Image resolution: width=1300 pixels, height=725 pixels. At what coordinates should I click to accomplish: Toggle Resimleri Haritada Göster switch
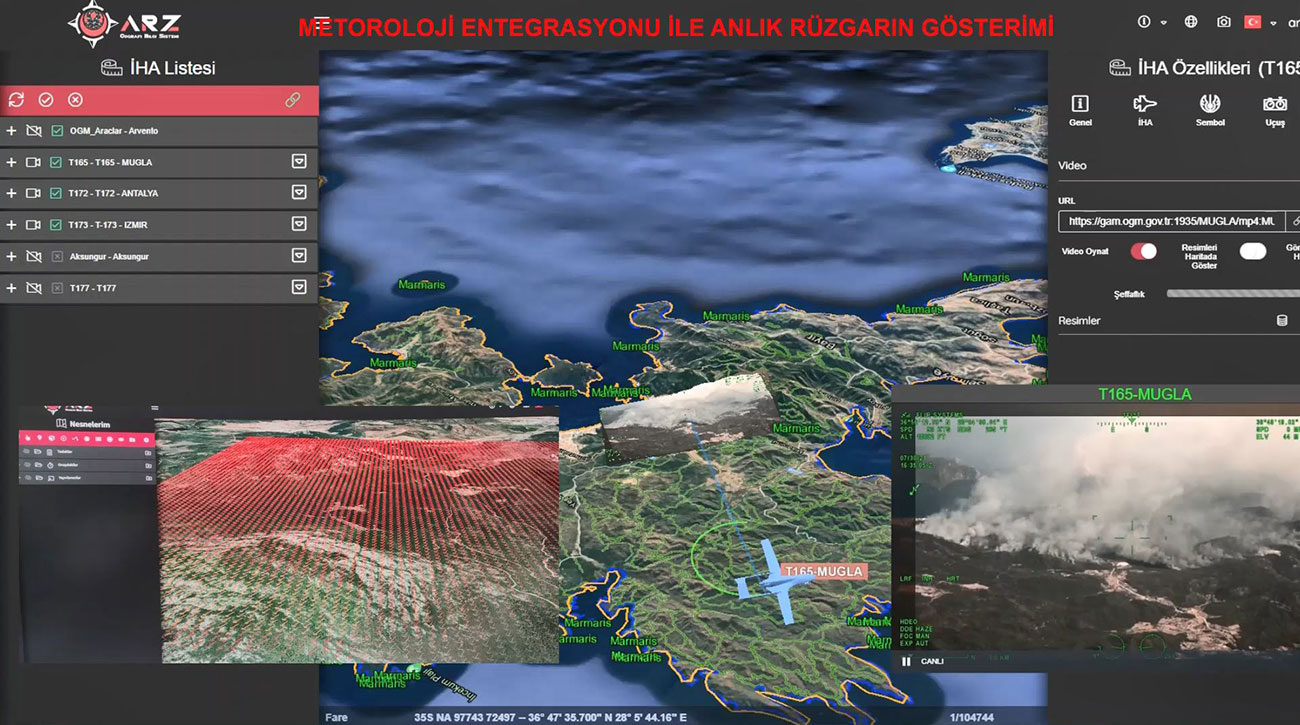pos(1252,251)
